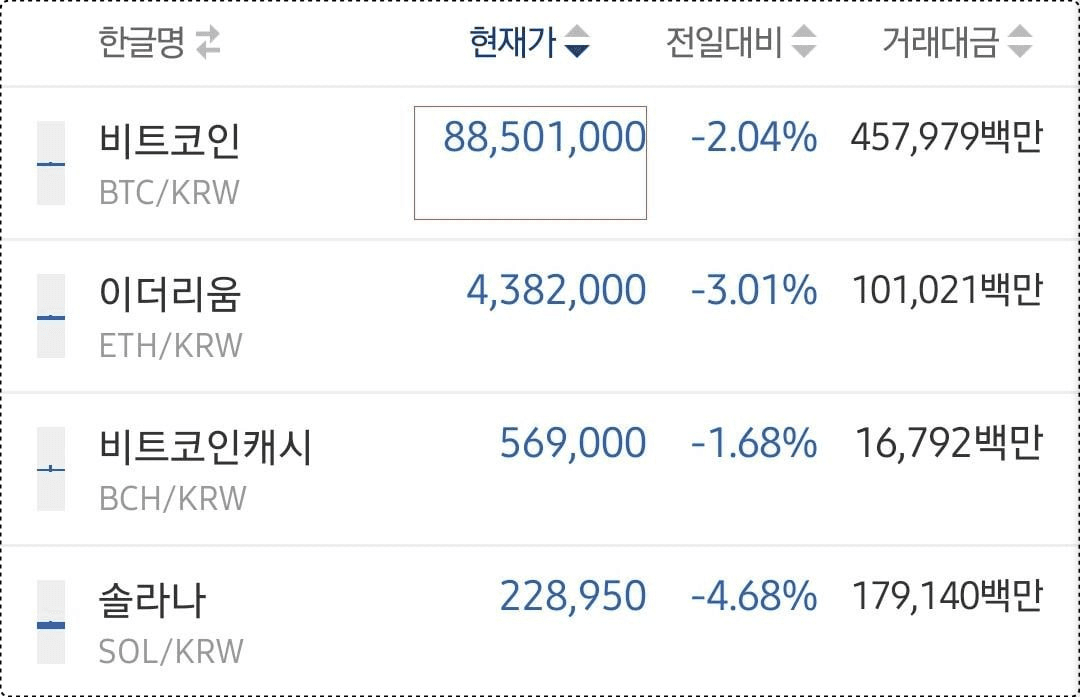Open the 비트코인캐시 candle mini chart

click(x=51, y=469)
